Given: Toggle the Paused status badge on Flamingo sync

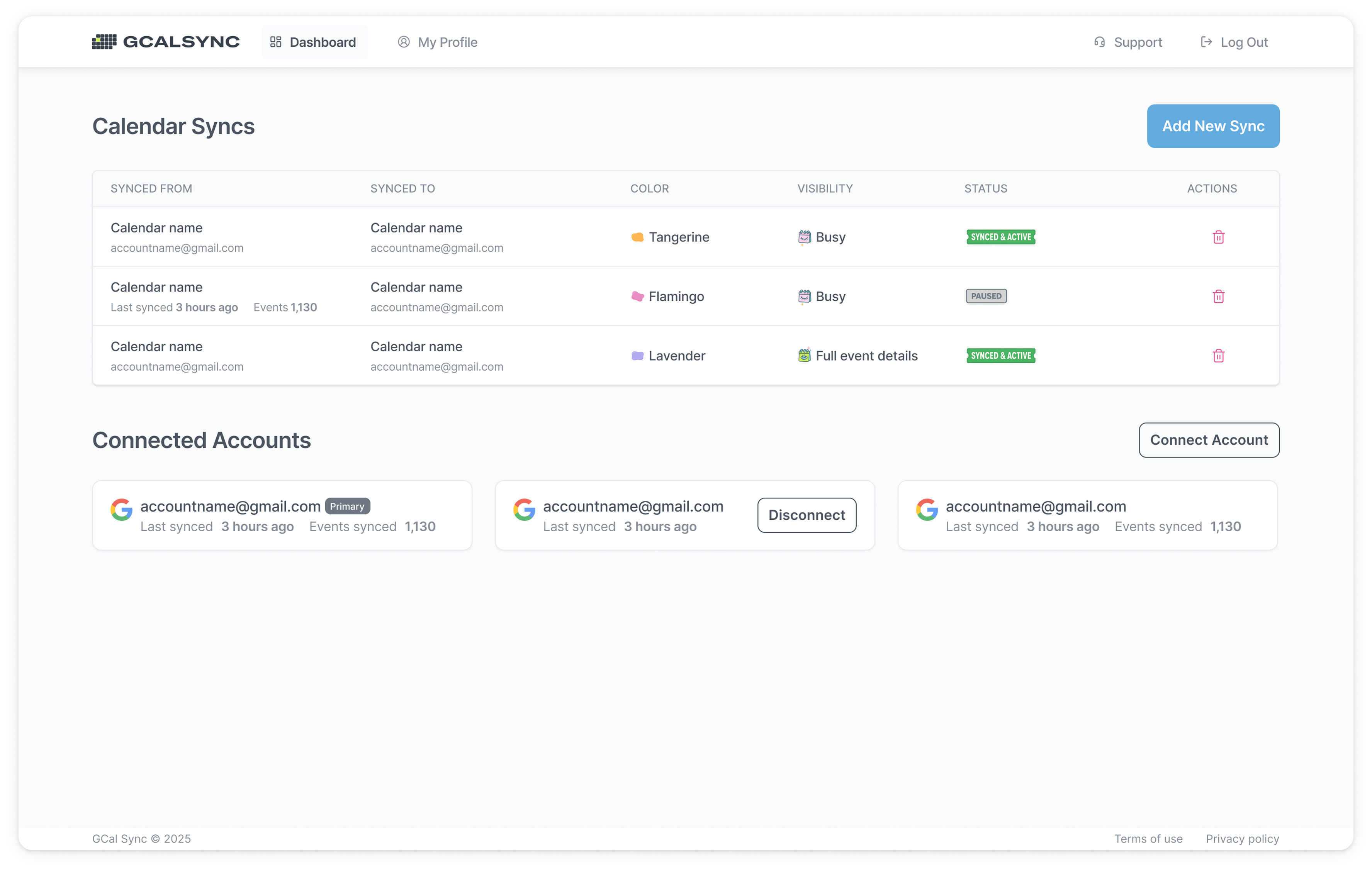Looking at the screenshot, I should pos(986,296).
